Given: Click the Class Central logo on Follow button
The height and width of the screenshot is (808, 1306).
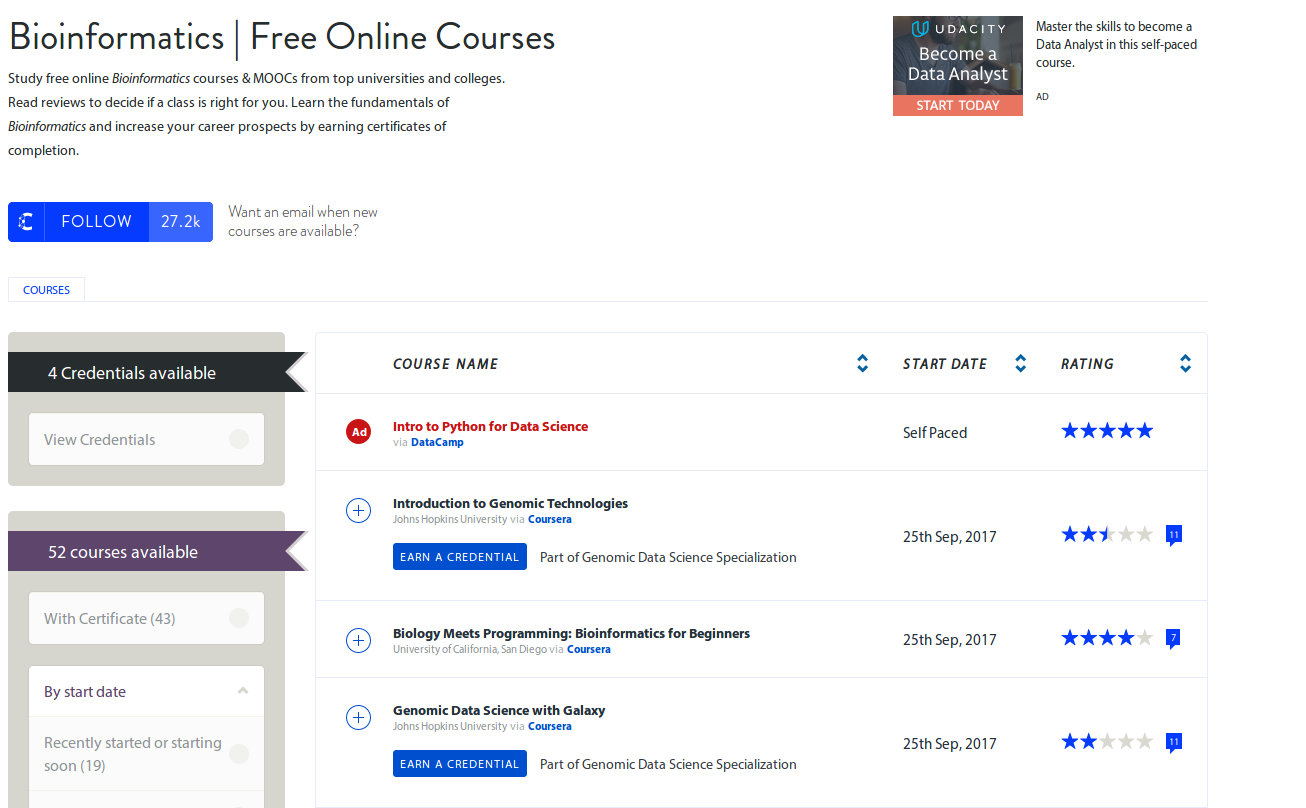Looking at the screenshot, I should pyautogui.click(x=27, y=222).
